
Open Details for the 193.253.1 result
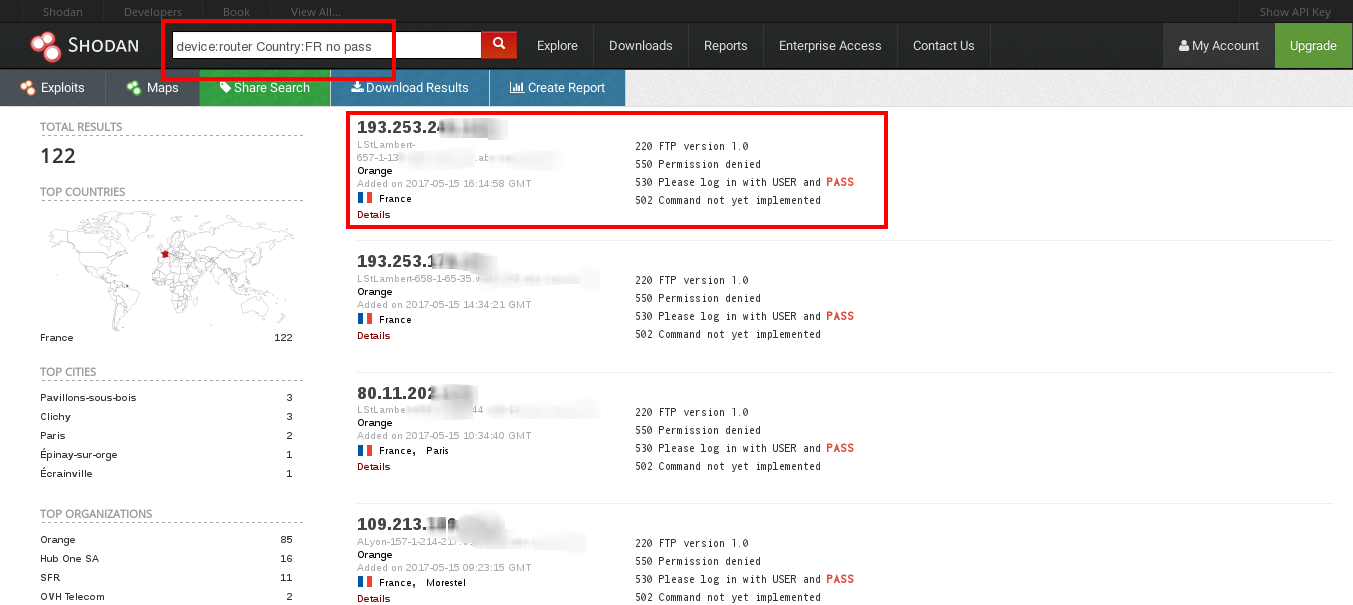point(373,335)
